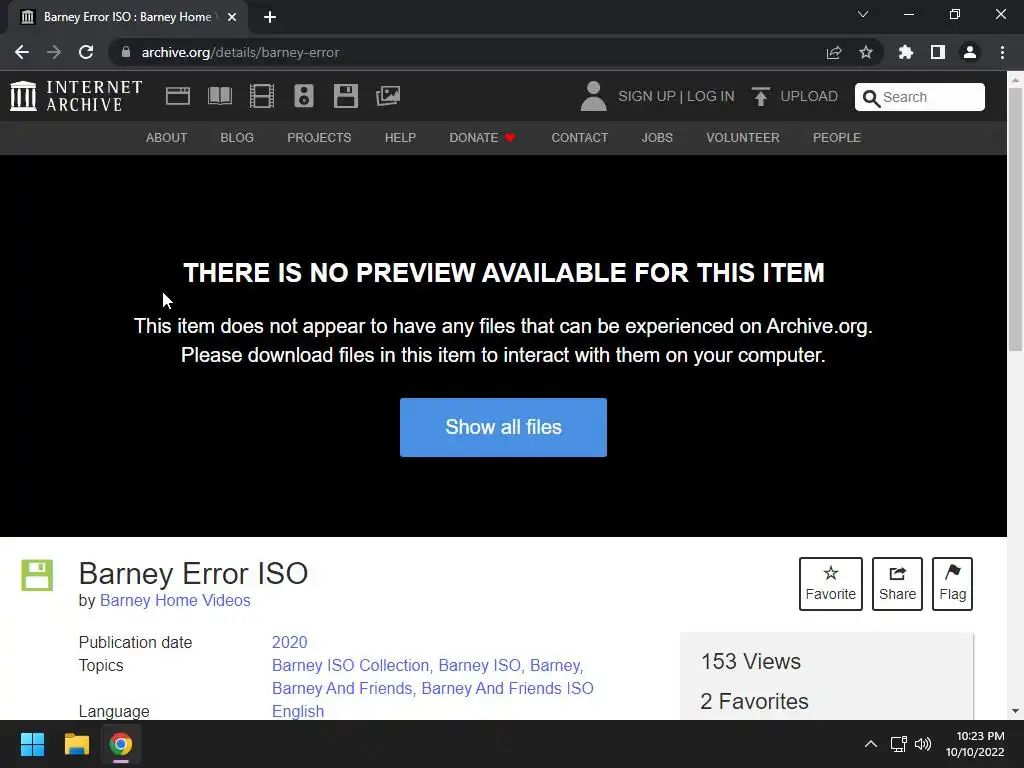
Task: Open the Share button
Action: (897, 584)
